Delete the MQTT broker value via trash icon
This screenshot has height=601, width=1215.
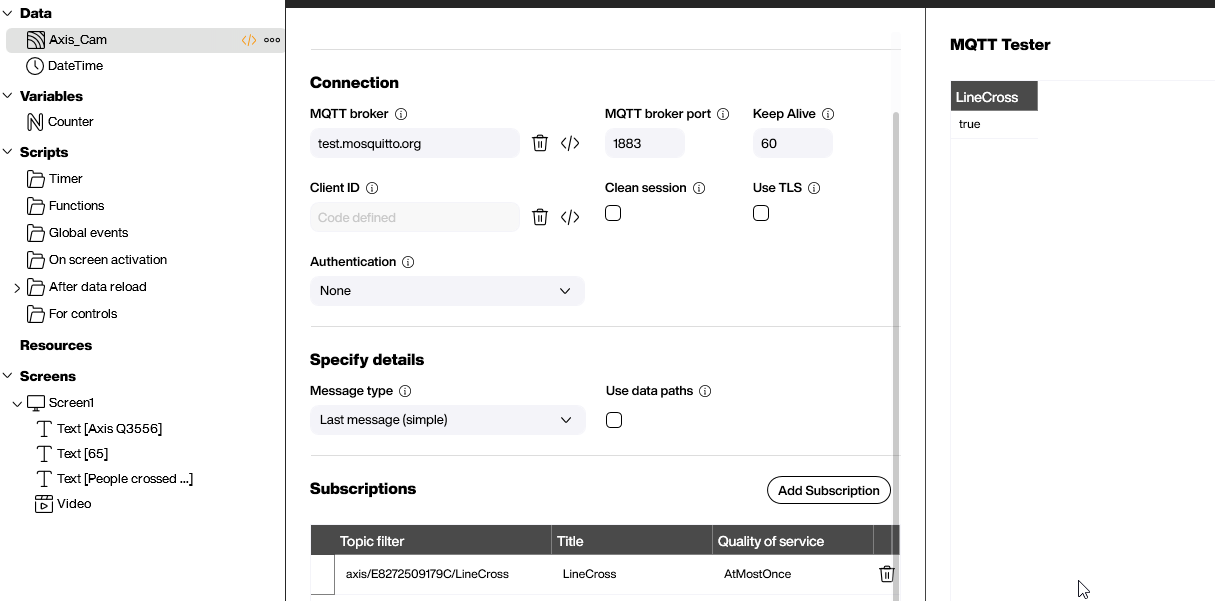coord(540,143)
